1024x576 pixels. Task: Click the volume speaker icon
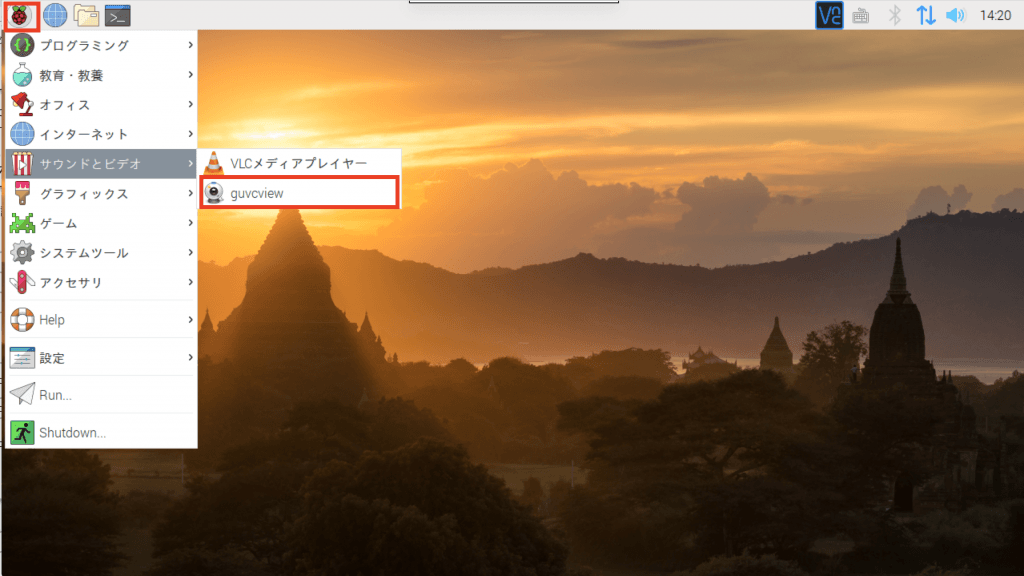pos(956,15)
